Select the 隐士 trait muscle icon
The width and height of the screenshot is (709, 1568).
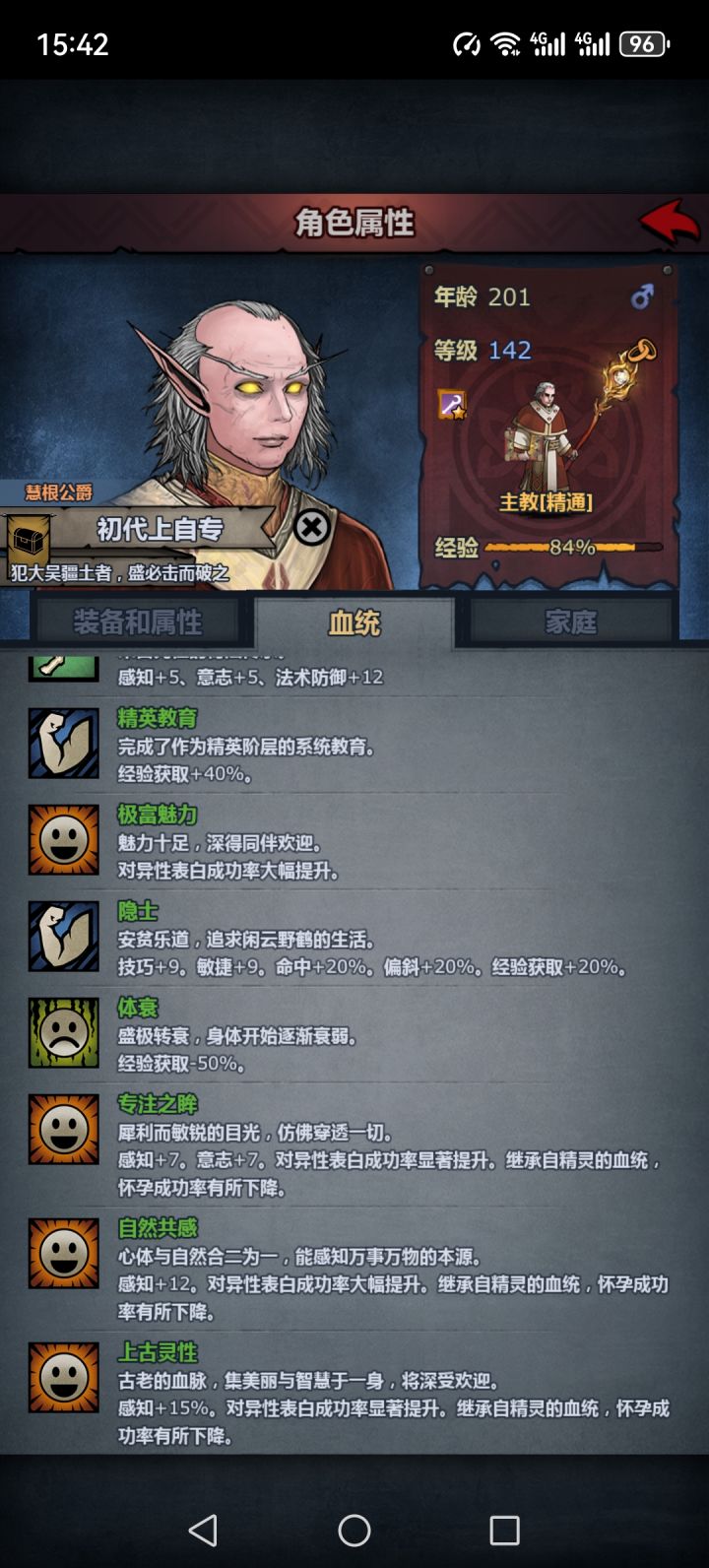64,937
